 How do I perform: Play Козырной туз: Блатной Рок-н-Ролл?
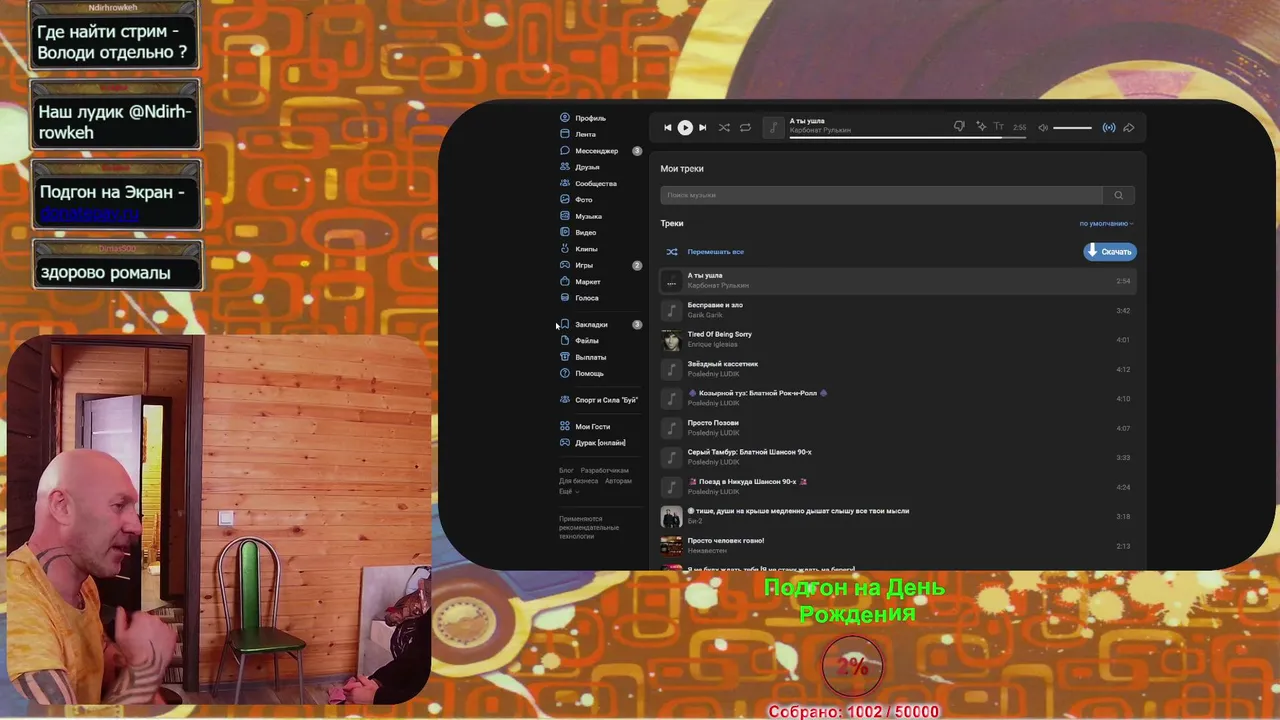[898, 398]
